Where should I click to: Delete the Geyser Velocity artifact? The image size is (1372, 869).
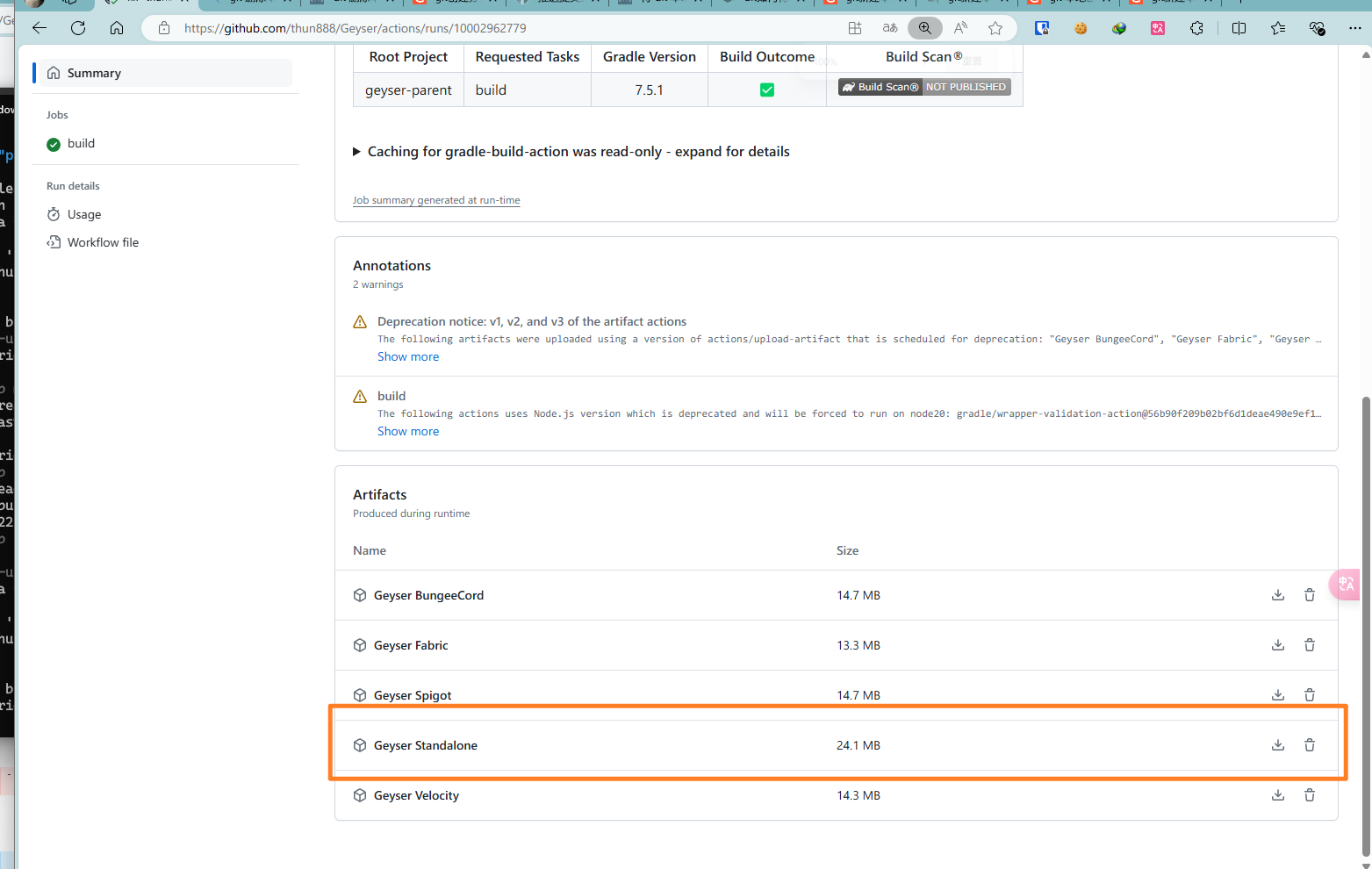point(1310,795)
